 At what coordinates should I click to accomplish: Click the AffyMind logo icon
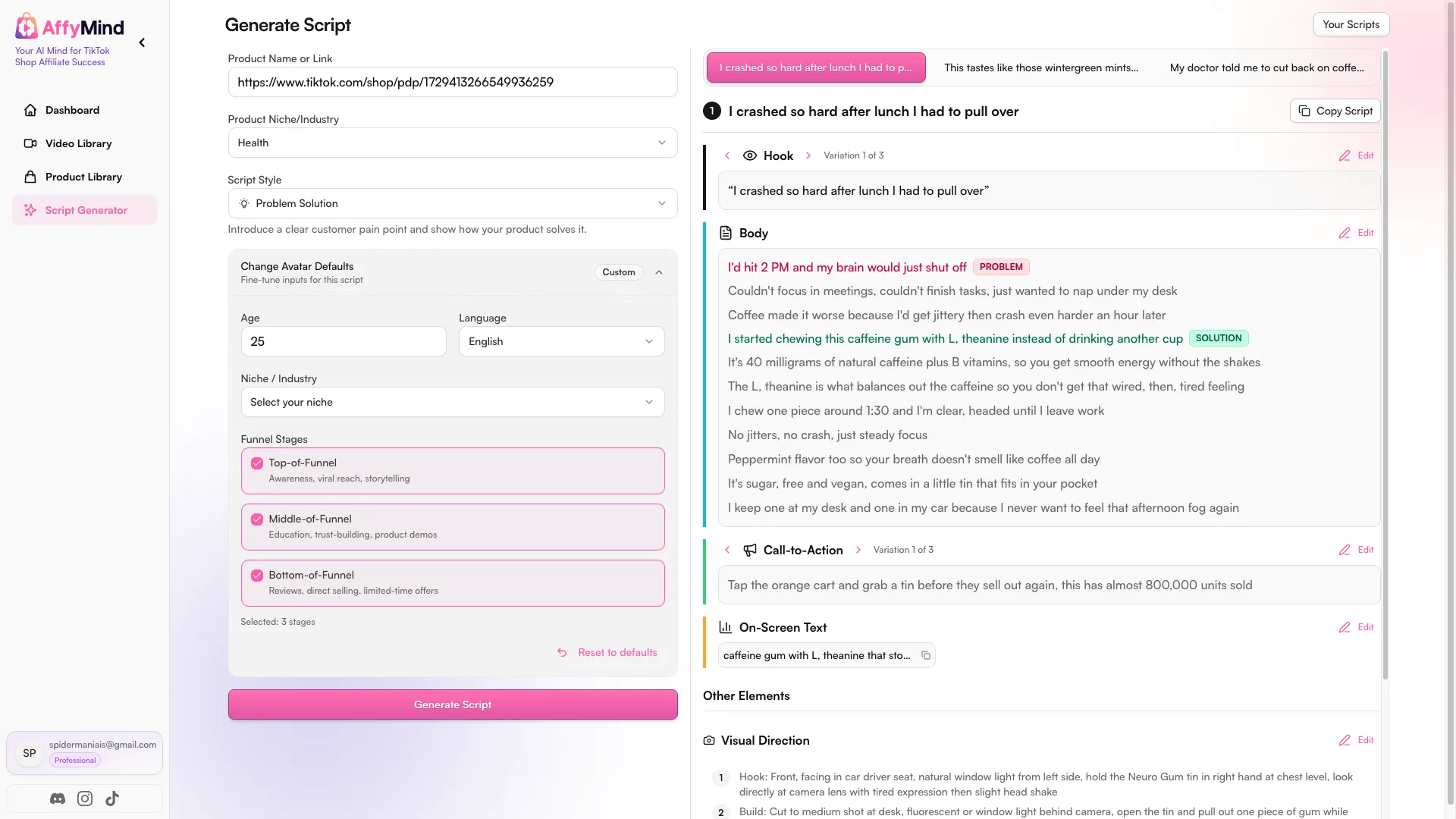[x=27, y=27]
